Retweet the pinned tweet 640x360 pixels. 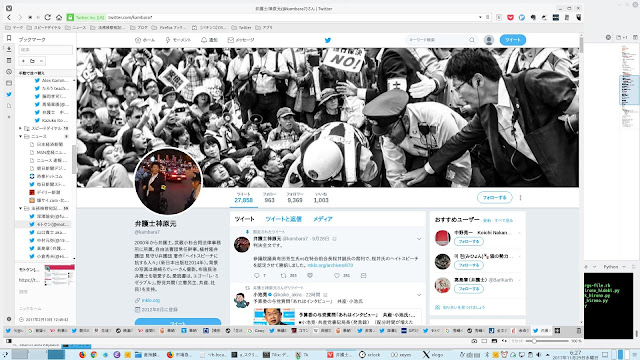tap(283, 276)
